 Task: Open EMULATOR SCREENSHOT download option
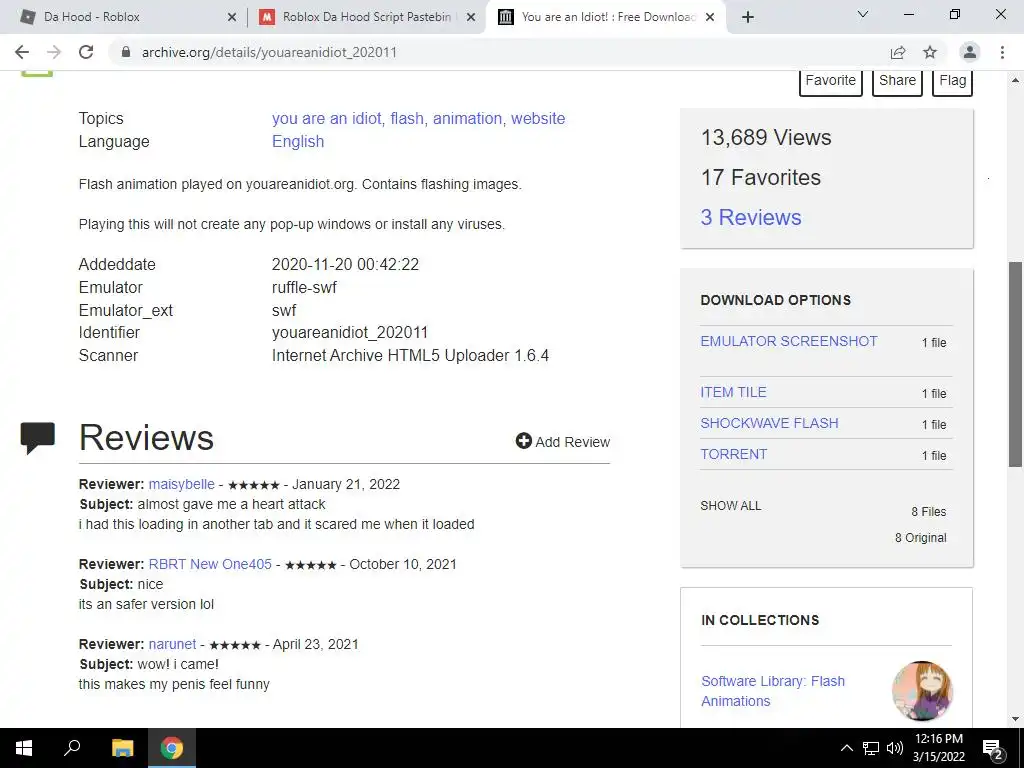[x=789, y=341]
